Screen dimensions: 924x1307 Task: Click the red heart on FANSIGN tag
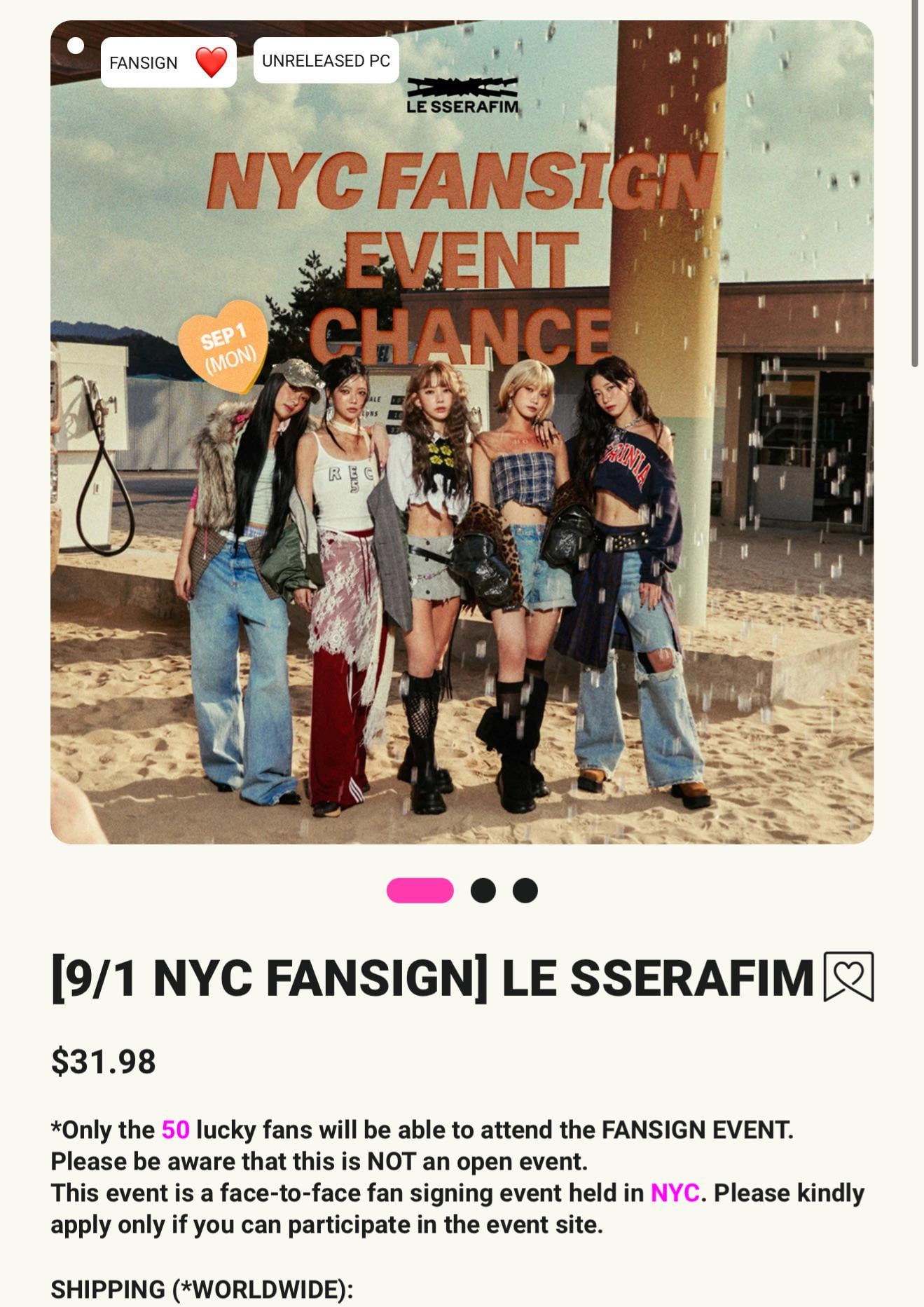point(211,62)
